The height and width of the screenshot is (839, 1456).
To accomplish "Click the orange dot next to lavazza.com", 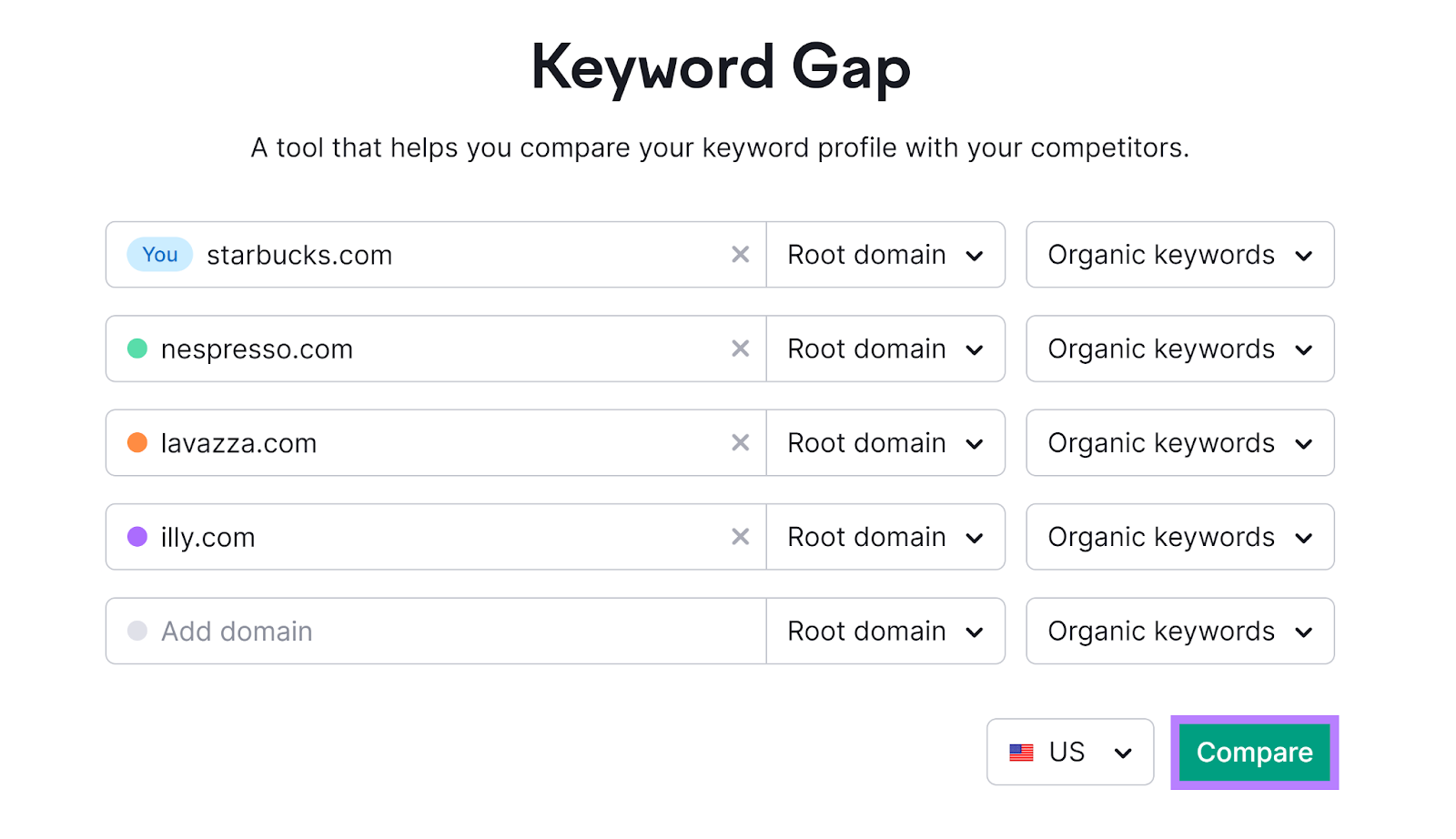I will click(137, 443).
